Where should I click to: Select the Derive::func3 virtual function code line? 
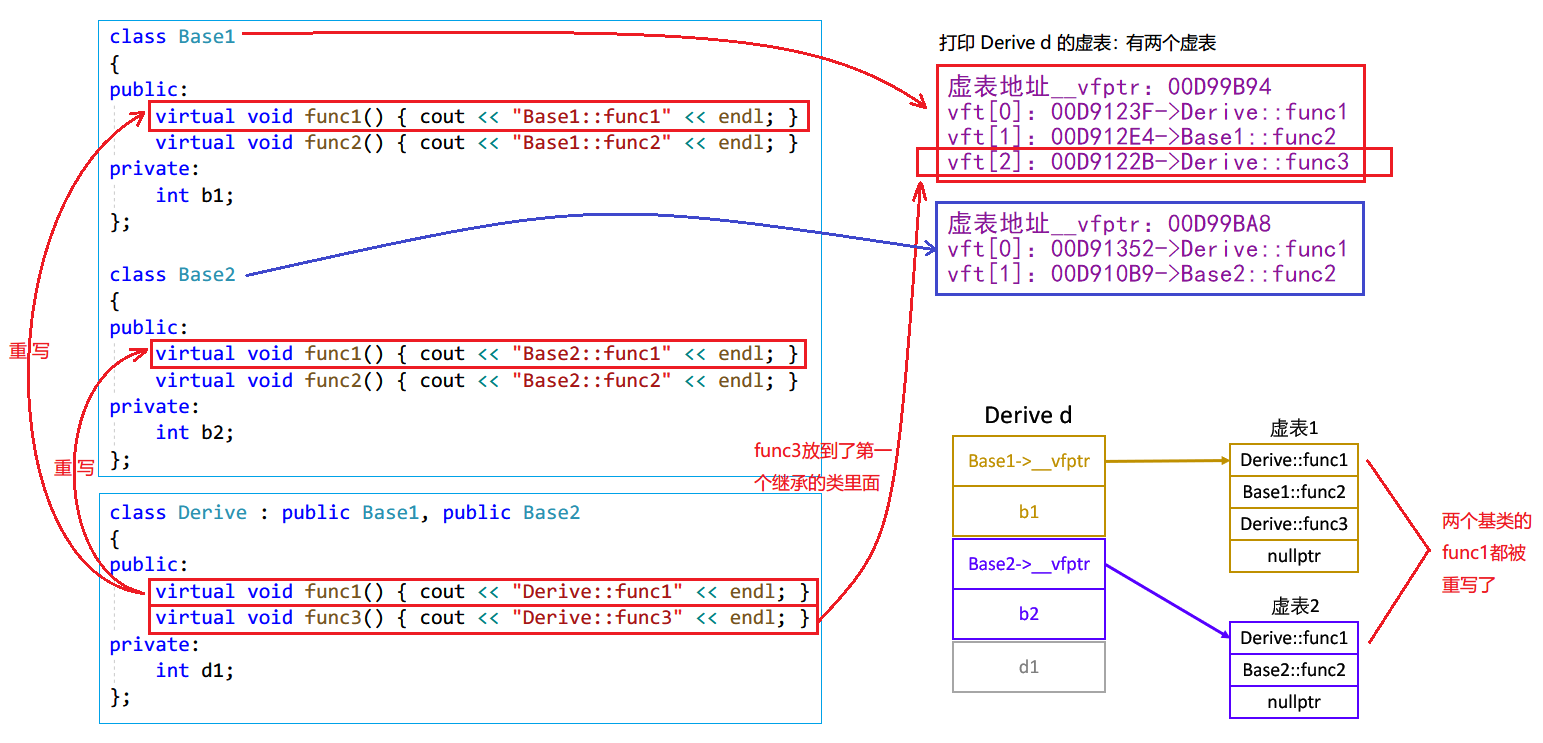click(483, 618)
